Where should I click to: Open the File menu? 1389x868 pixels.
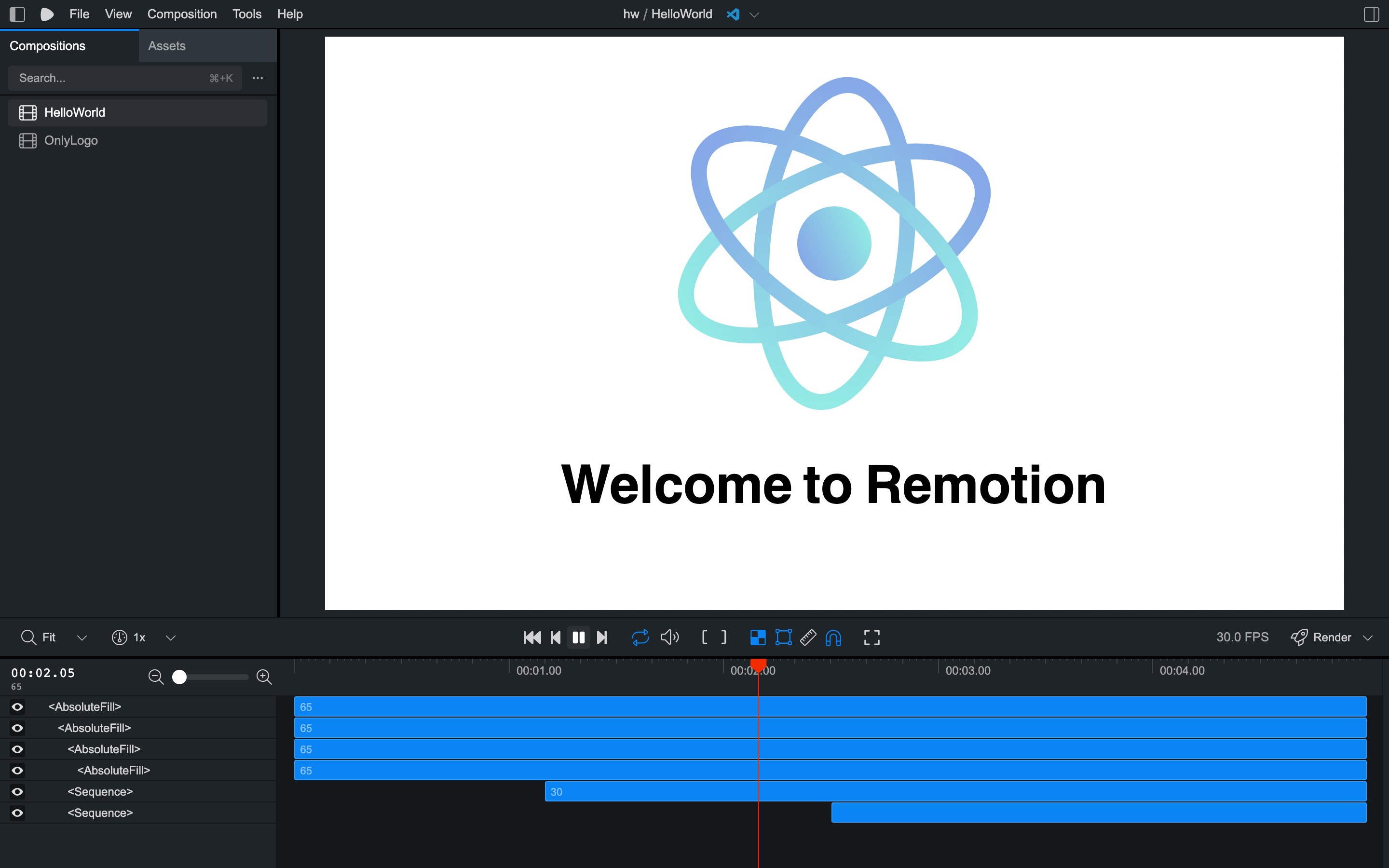coord(79,14)
